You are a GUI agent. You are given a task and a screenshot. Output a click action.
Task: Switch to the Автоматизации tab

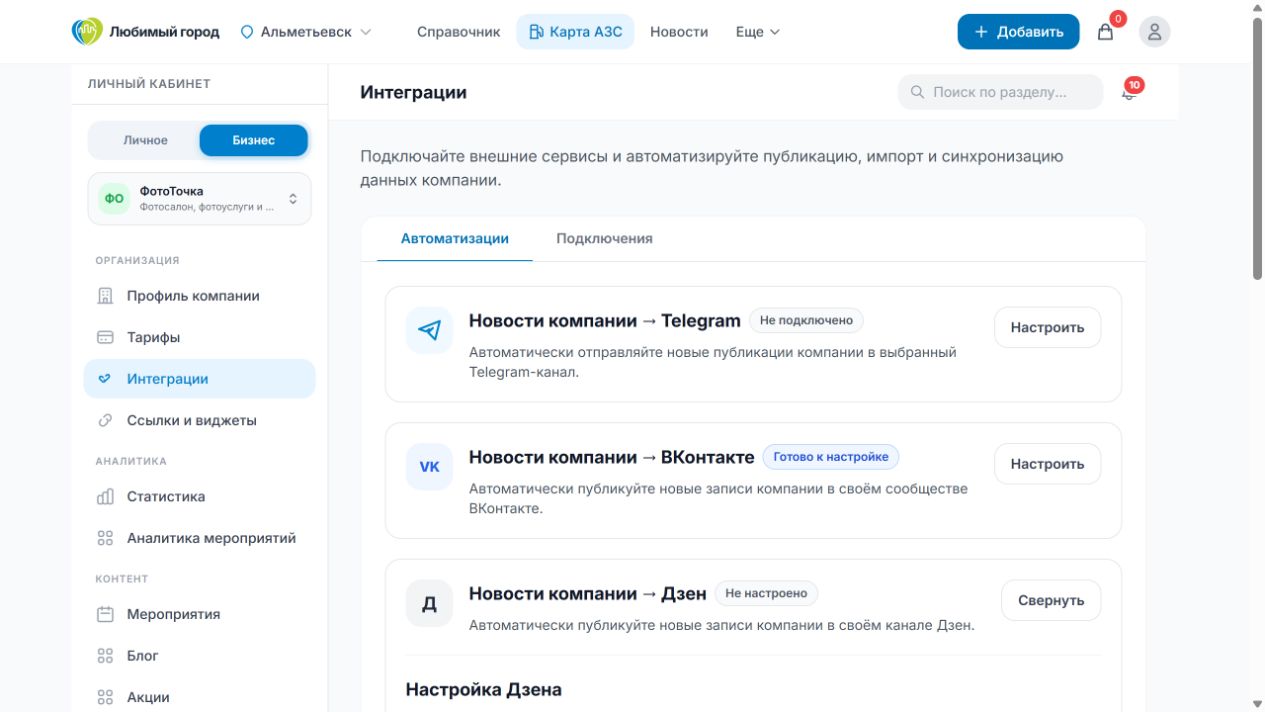[455, 239]
